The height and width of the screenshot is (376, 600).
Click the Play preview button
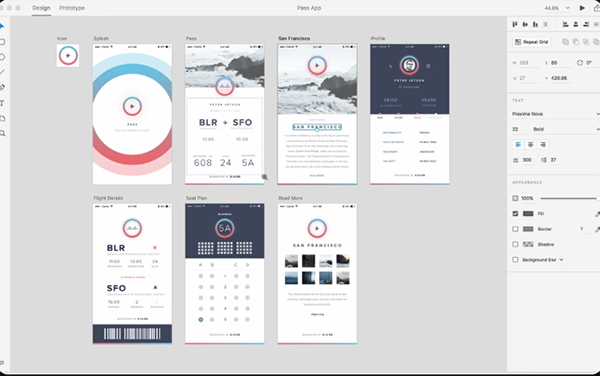(582, 8)
